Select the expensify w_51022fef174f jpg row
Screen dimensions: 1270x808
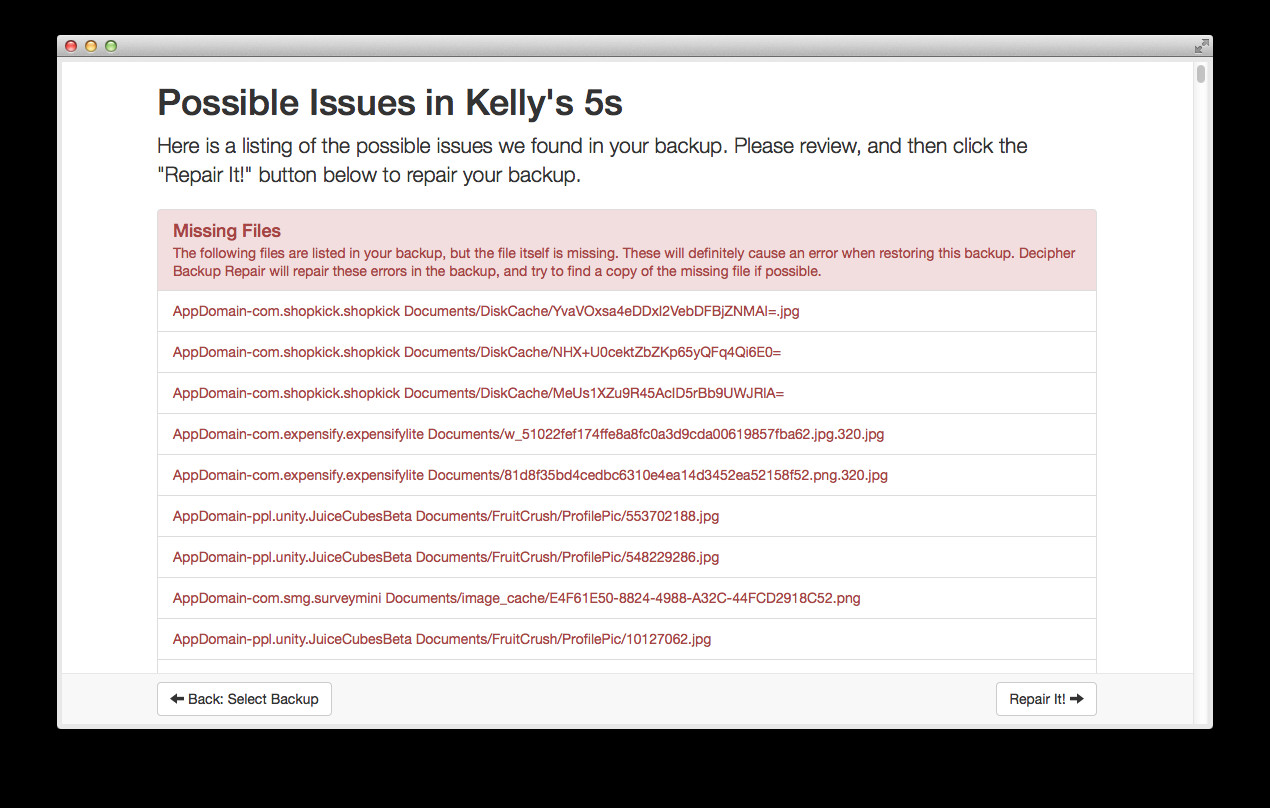pos(627,434)
